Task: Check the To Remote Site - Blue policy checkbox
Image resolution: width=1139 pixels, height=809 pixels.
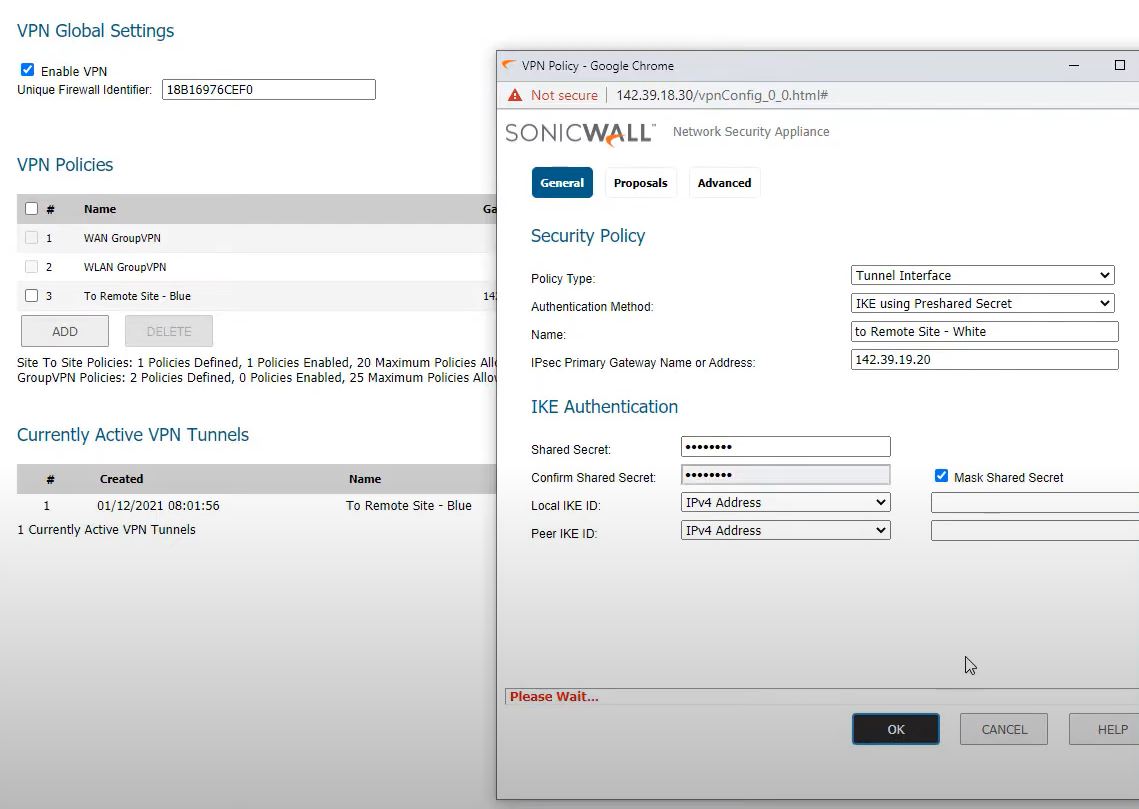Action: (31, 296)
